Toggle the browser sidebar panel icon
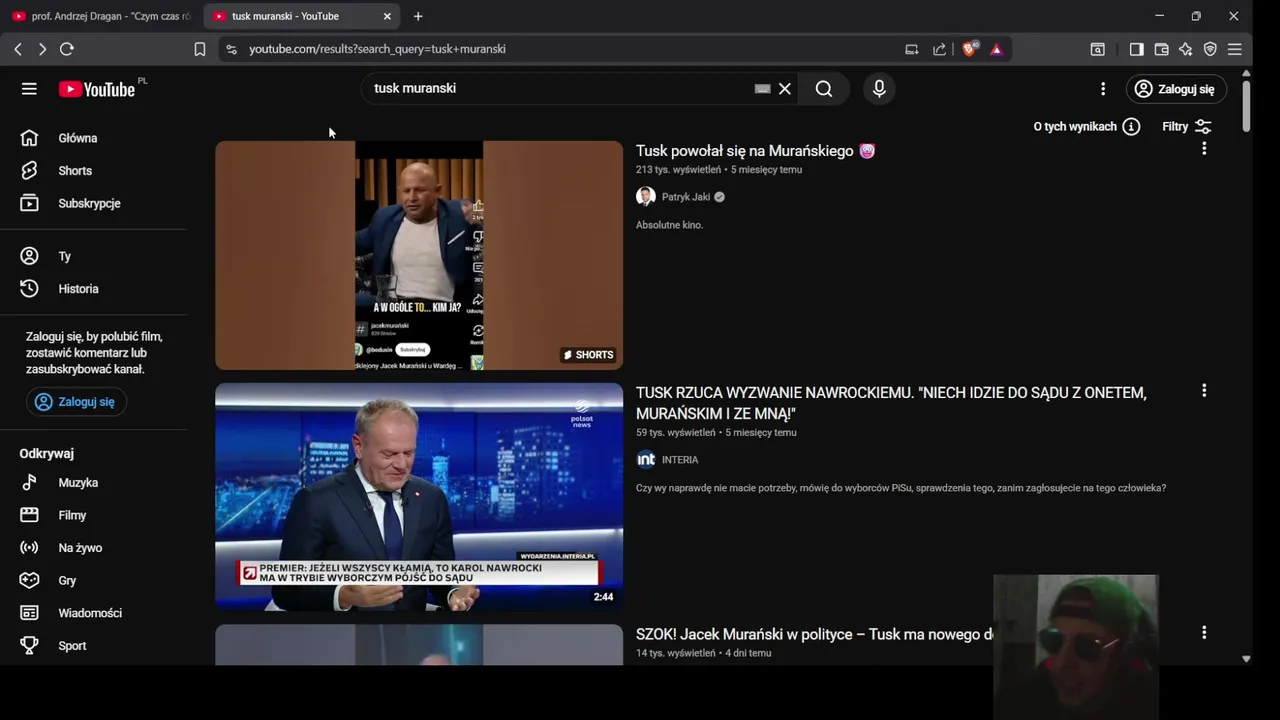This screenshot has height=720, width=1280. pos(1136,49)
